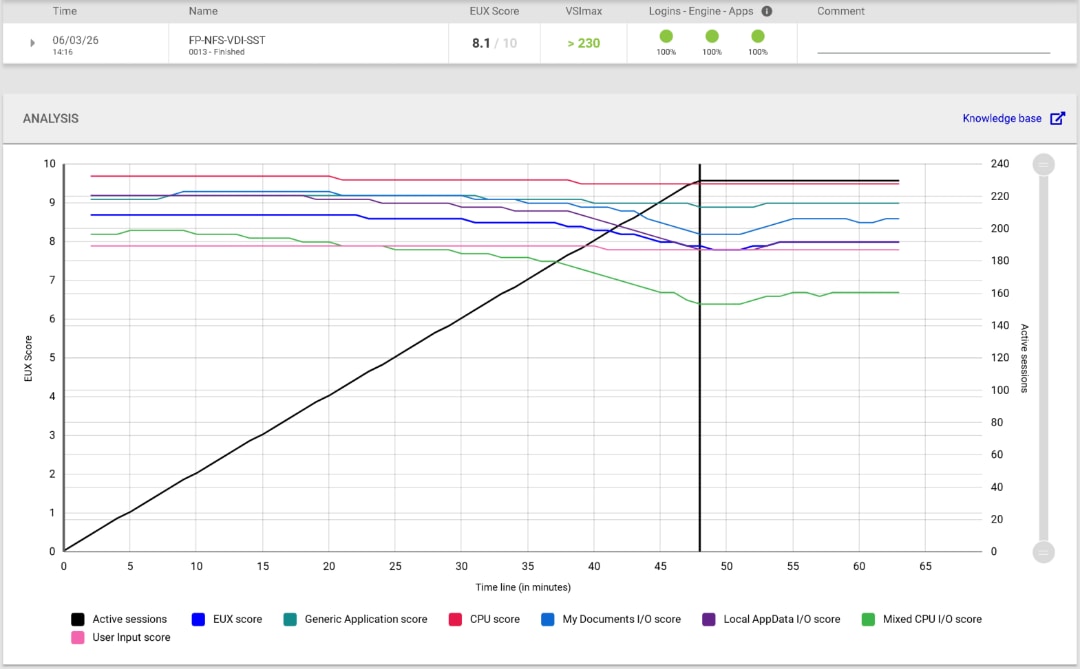Toggle the Active sessions legend entry
1080x669 pixels.
click(119, 619)
